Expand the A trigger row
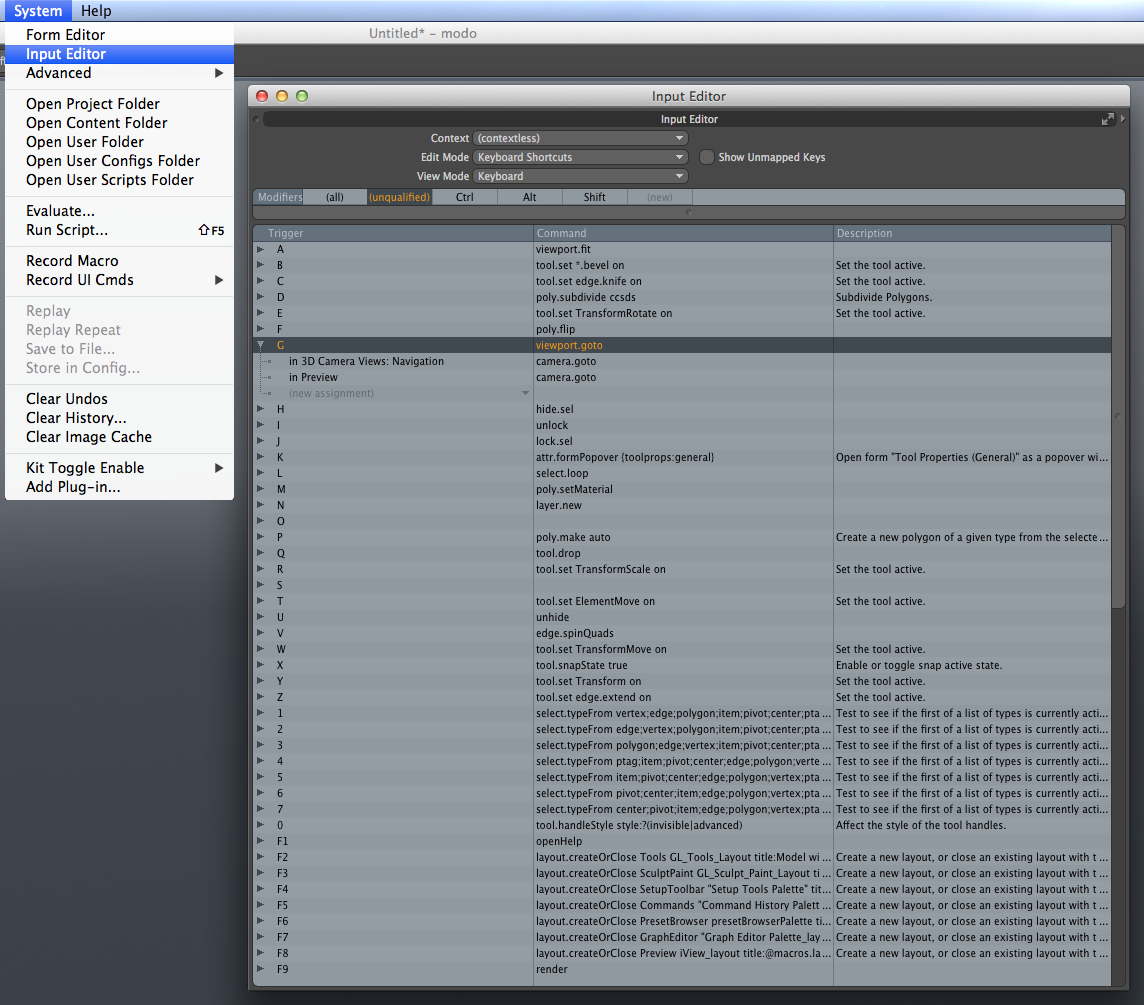 (x=260, y=249)
